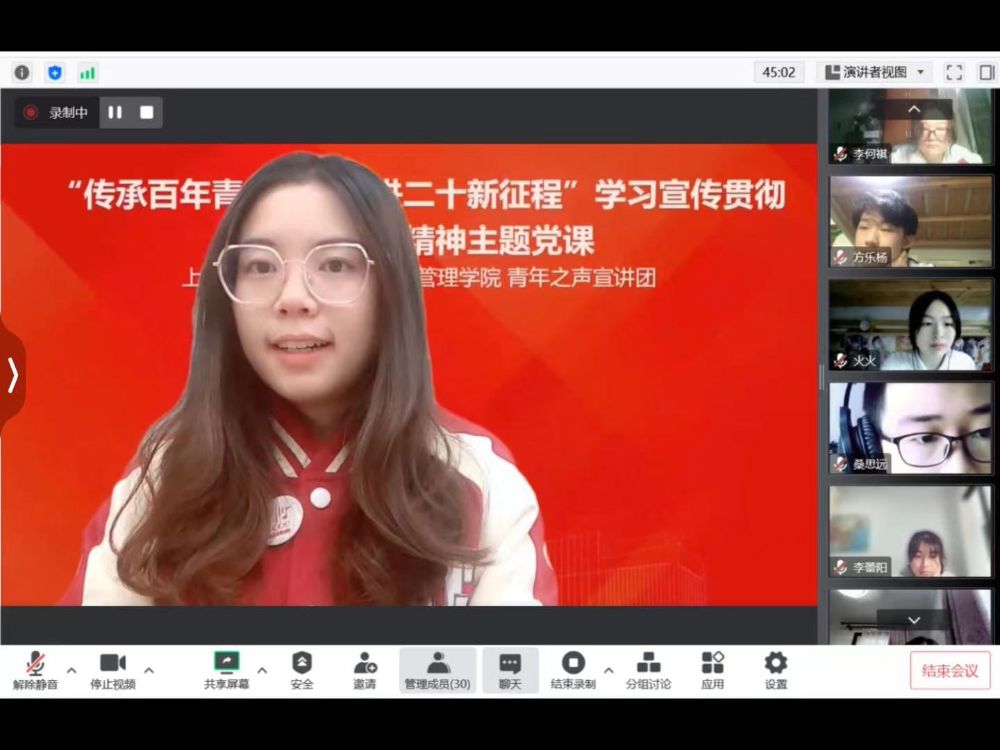Open the 安全 security menu
Screen dimensions: 1000x750
click(302, 671)
